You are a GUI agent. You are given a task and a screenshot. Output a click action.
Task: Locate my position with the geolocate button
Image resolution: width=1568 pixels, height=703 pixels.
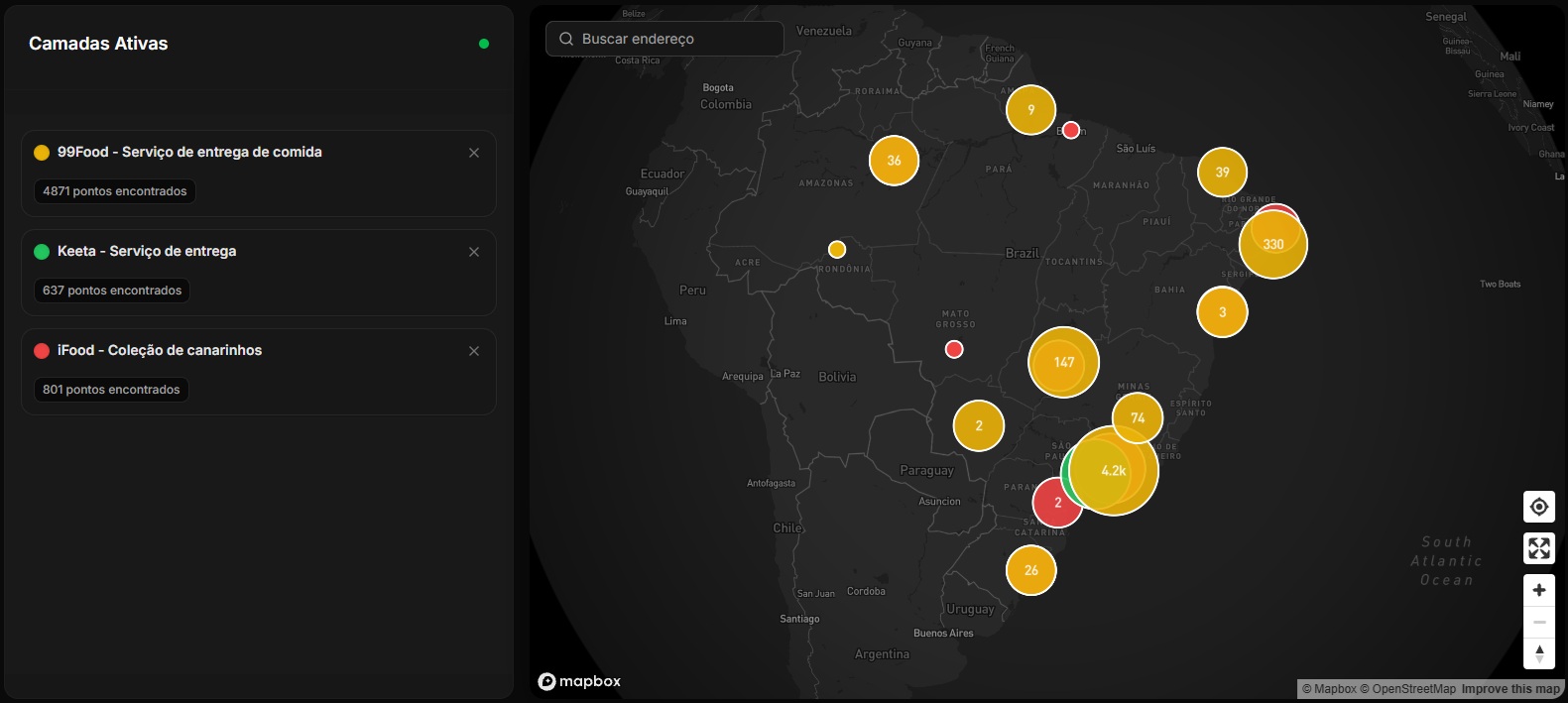[x=1539, y=507]
